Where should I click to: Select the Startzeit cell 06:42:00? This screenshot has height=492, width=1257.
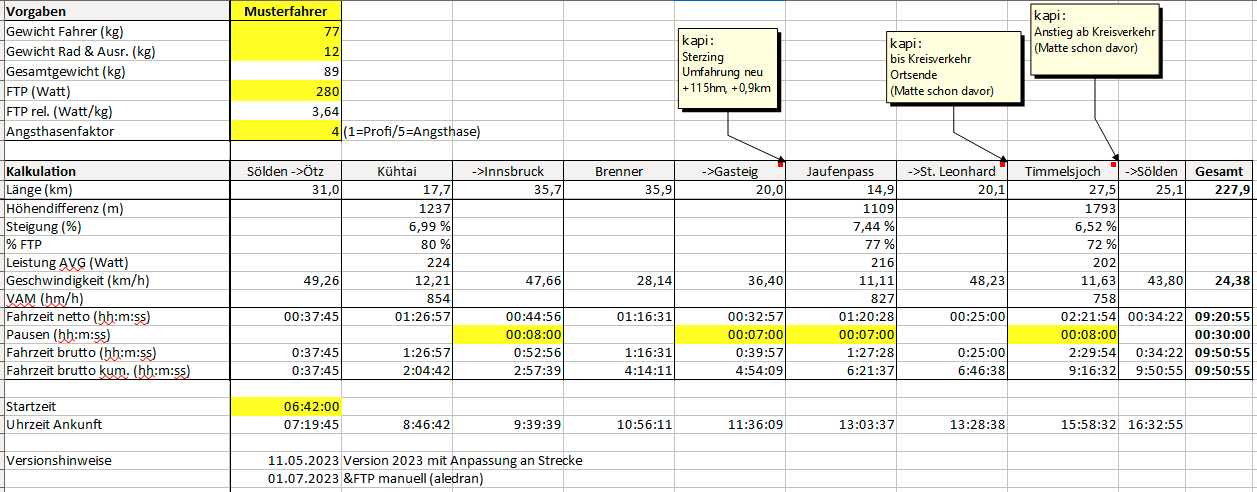(286, 406)
